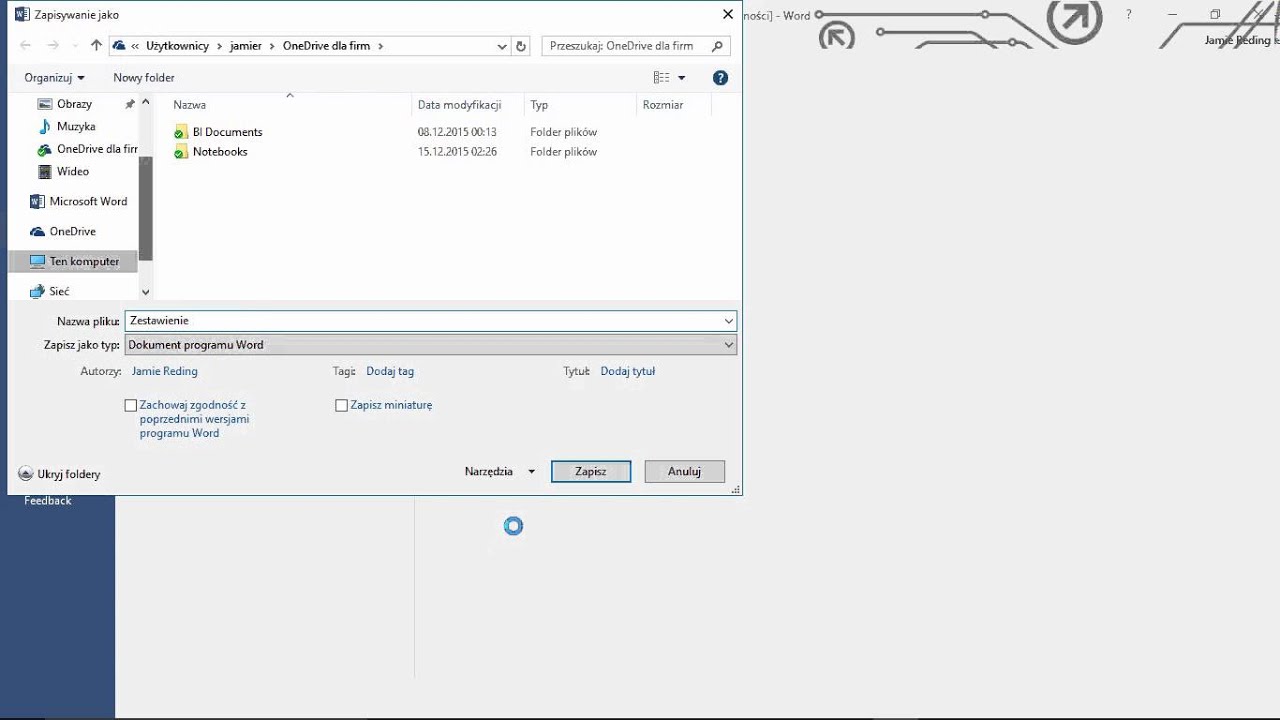This screenshot has width=1280, height=720.
Task: Go back with the navigation arrow
Action: point(26,46)
